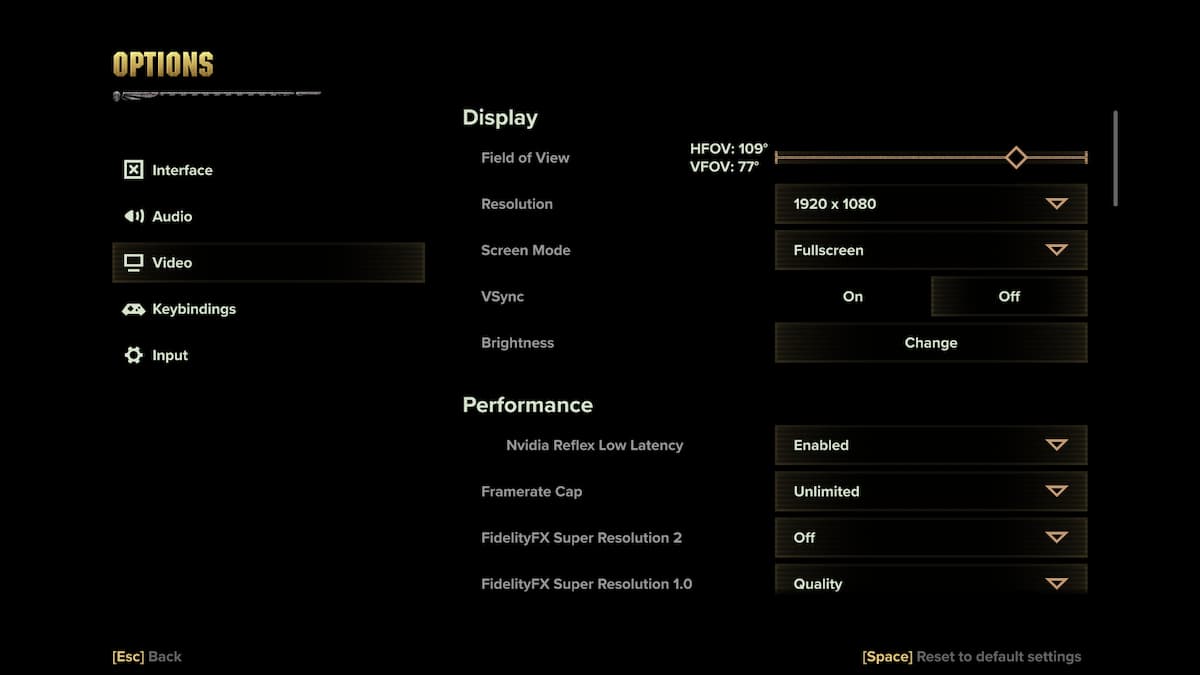
Task: Go Back using the Esc link
Action: tap(147, 657)
